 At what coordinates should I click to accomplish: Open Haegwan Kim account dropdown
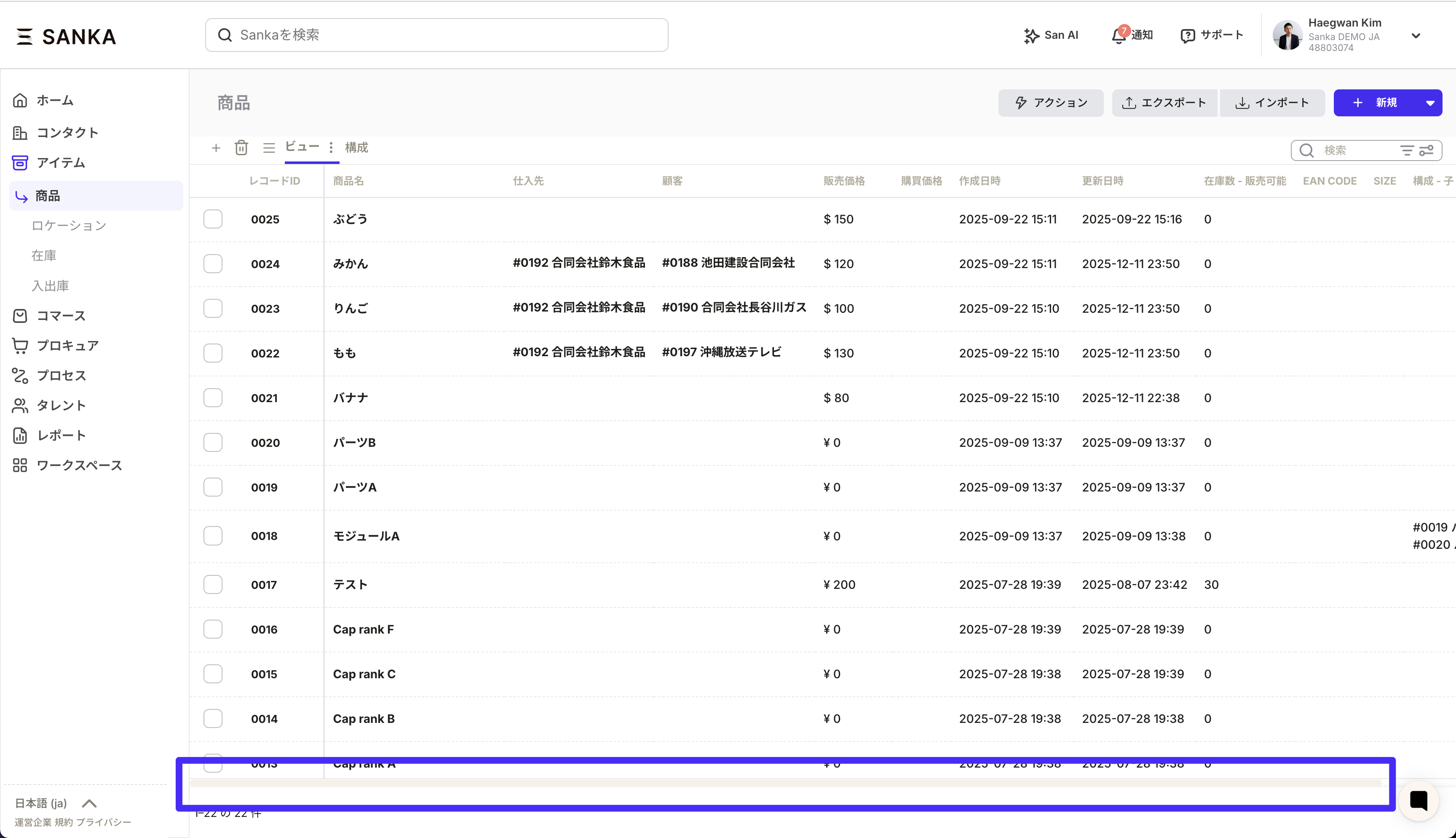[1415, 36]
